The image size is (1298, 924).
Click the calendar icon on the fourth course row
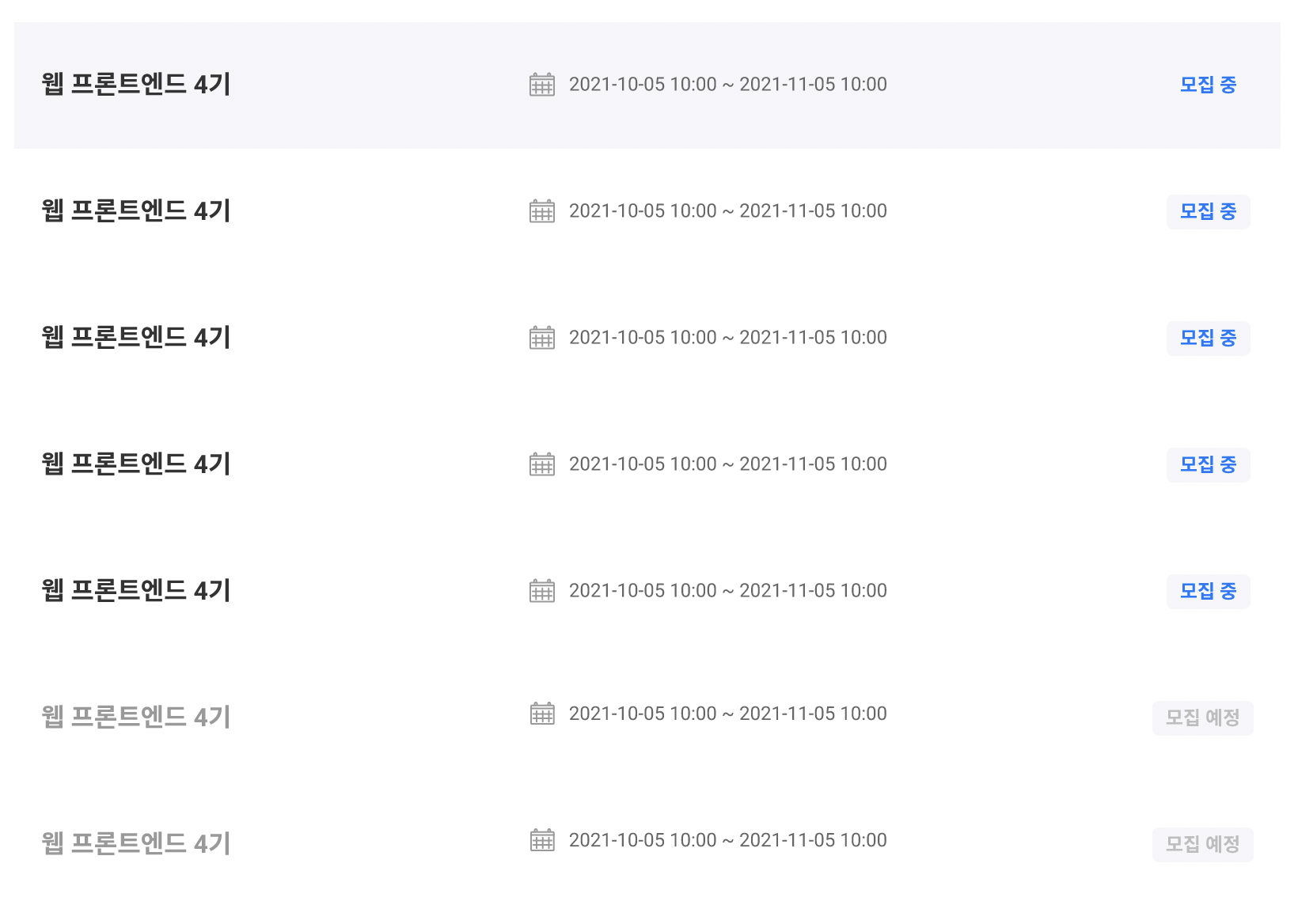click(541, 464)
